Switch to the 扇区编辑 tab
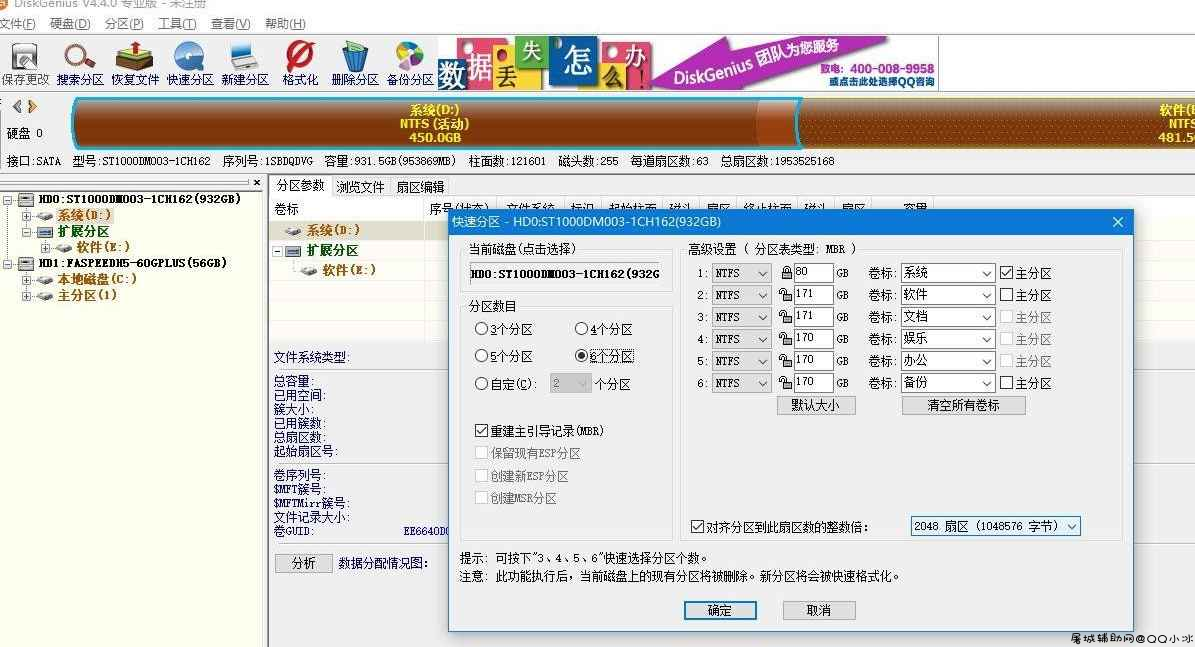The height and width of the screenshot is (647, 1195). (x=420, y=187)
